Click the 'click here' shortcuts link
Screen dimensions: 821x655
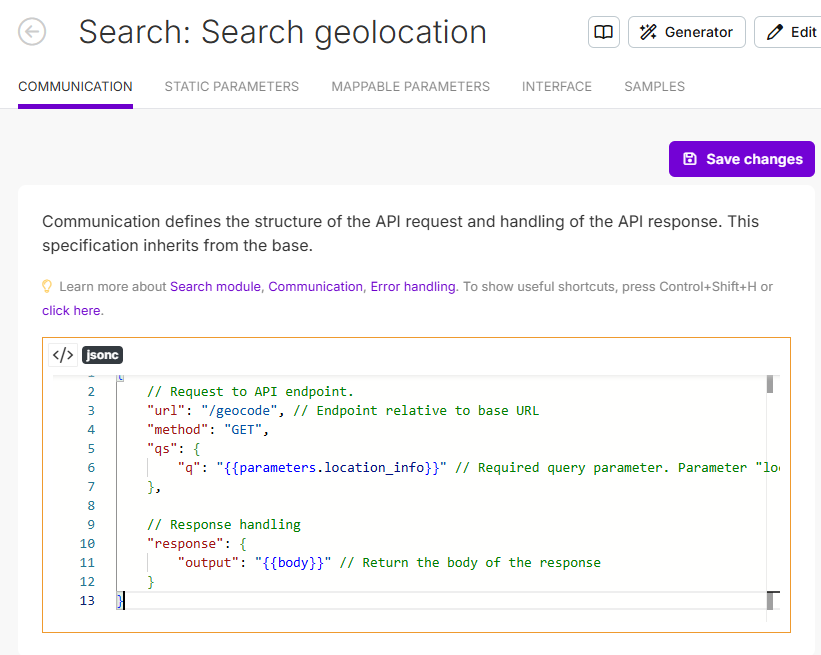[70, 311]
